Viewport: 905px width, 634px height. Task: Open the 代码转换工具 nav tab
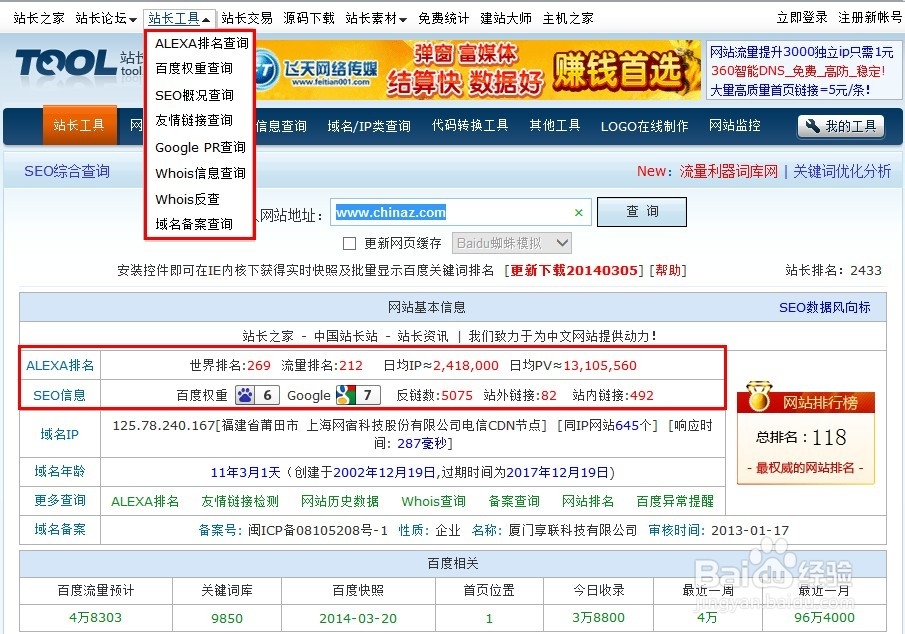tap(470, 125)
